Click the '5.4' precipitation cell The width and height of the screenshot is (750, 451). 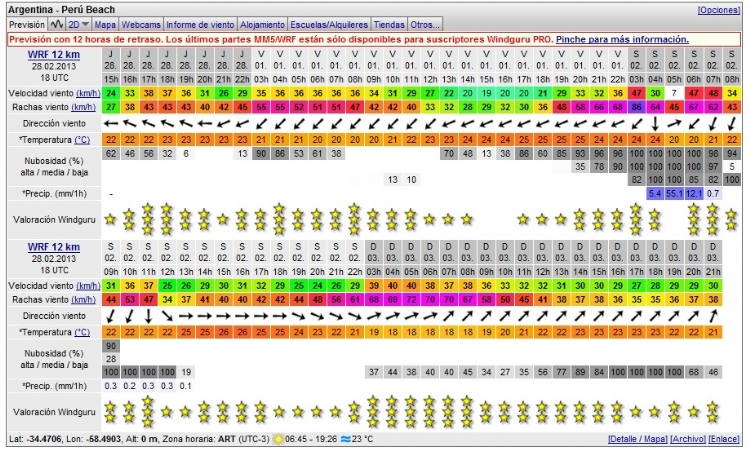coord(655,193)
